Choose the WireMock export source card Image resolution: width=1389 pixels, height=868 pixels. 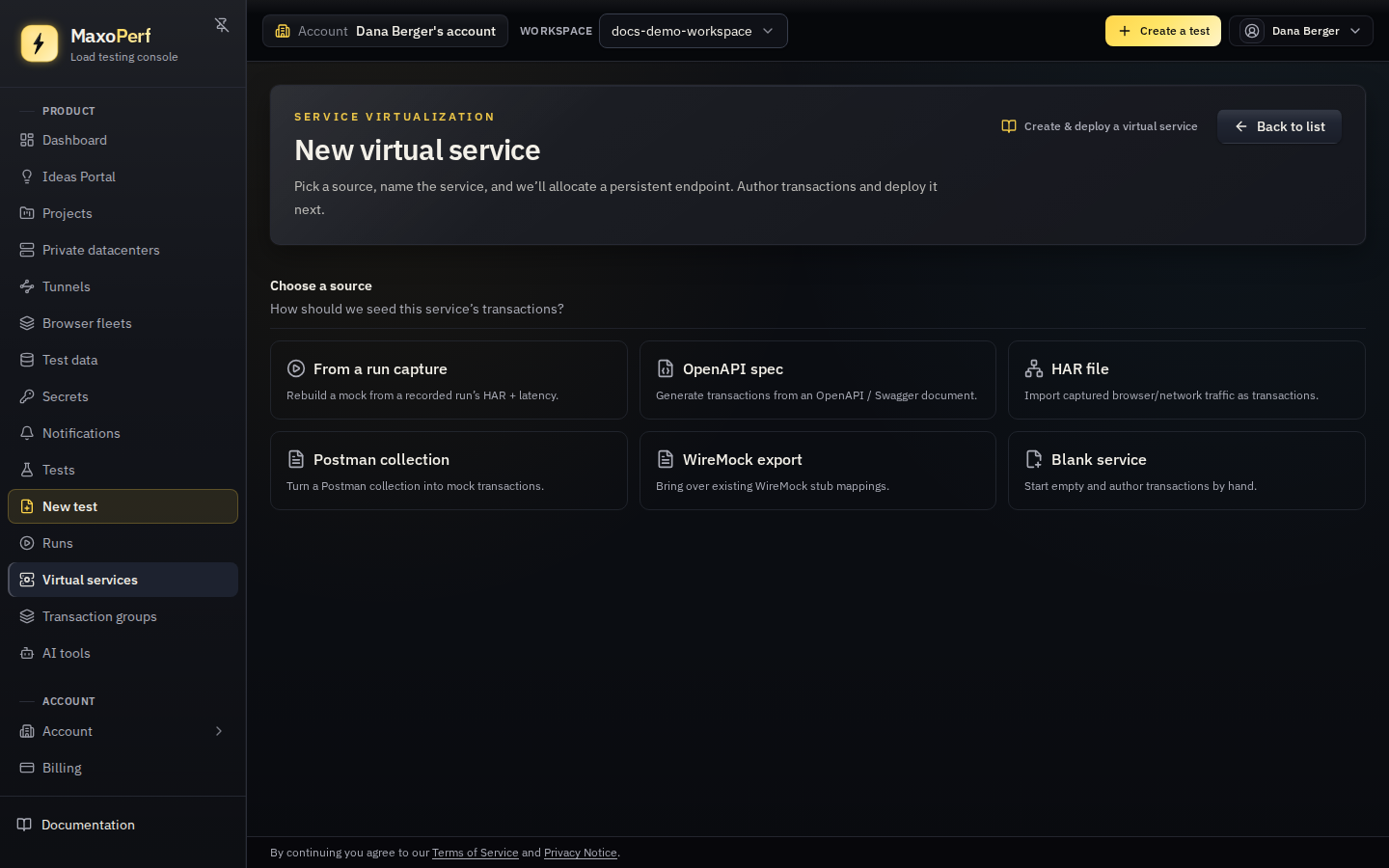[x=818, y=471]
